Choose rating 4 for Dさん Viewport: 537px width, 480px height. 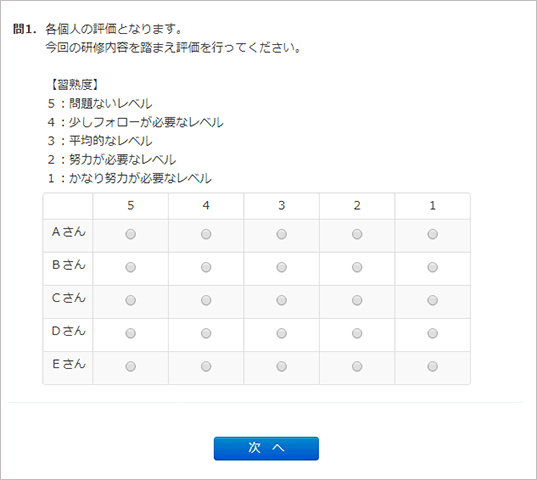pos(206,333)
